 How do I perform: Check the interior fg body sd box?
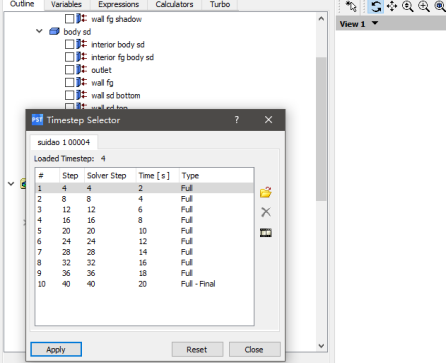(x=69, y=57)
